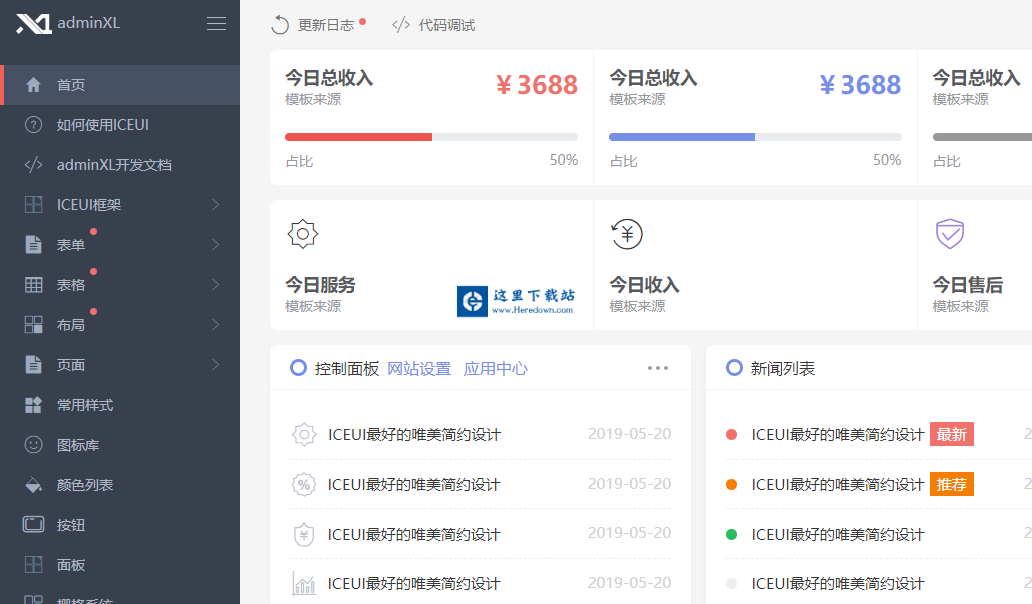Click the yen refund icon above 今日收入
Screen dimensions: 1032x604
pyautogui.click(x=626, y=234)
